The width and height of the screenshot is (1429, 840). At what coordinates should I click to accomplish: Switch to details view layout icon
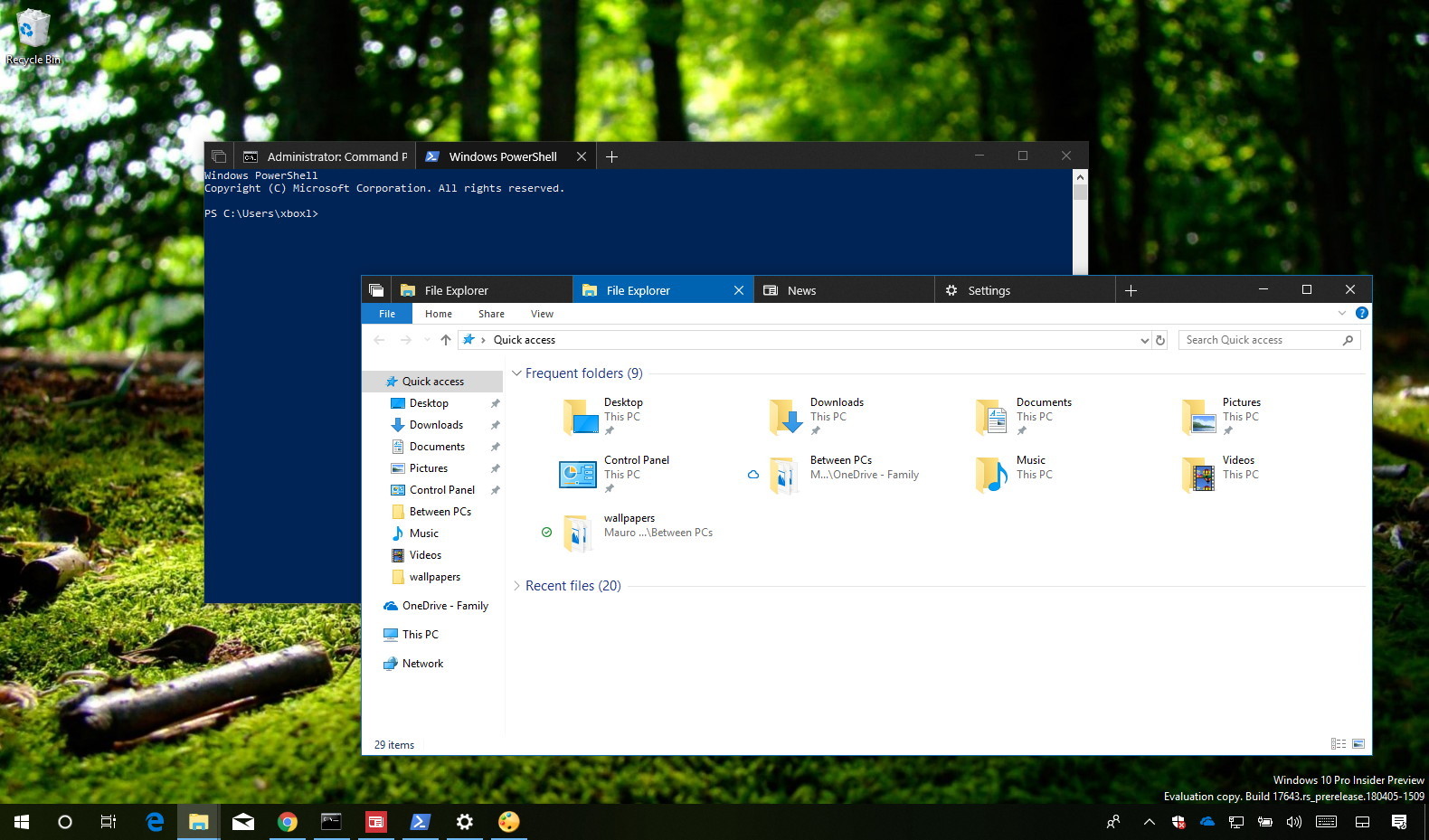tap(1339, 744)
